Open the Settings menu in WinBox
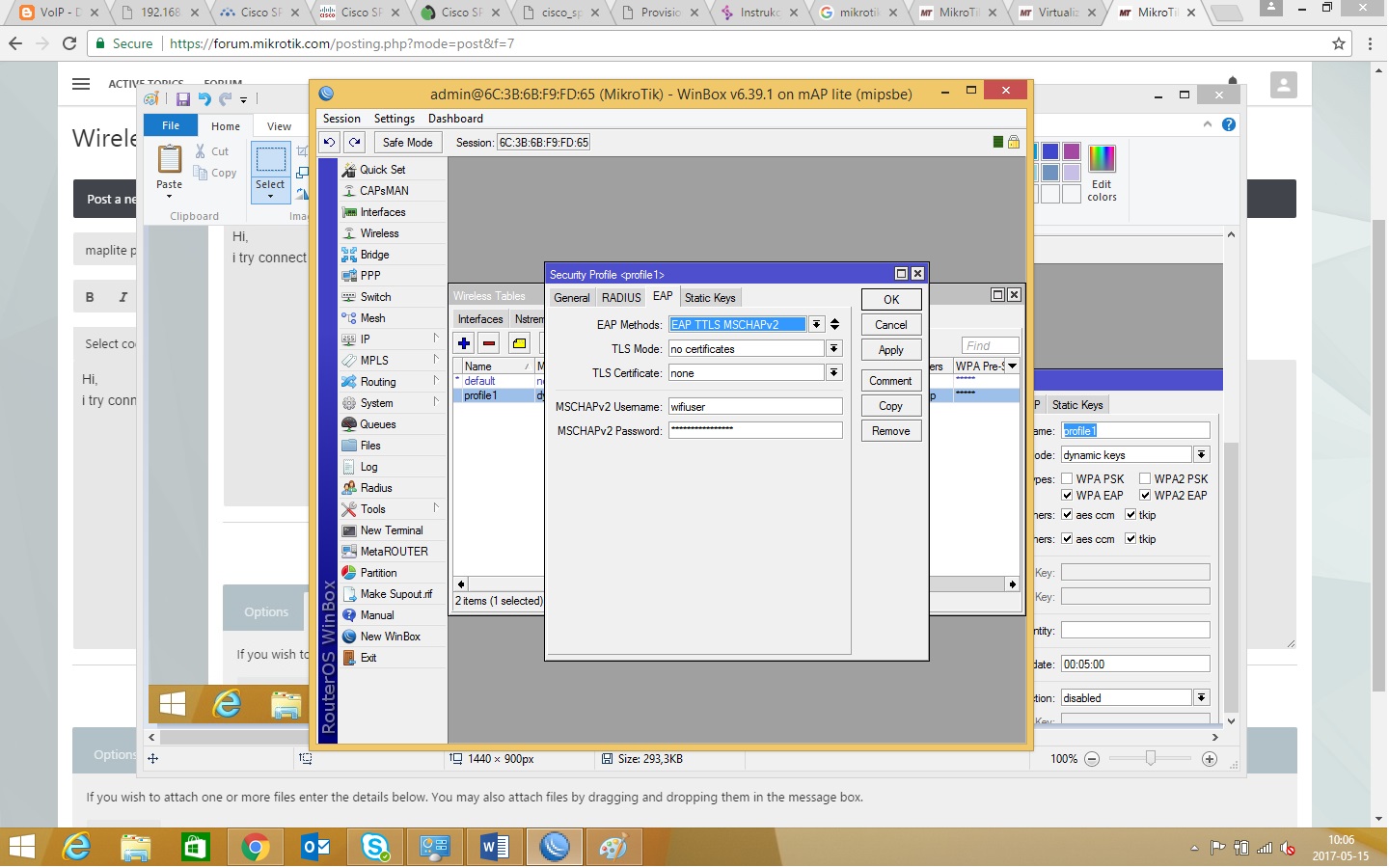 (394, 119)
